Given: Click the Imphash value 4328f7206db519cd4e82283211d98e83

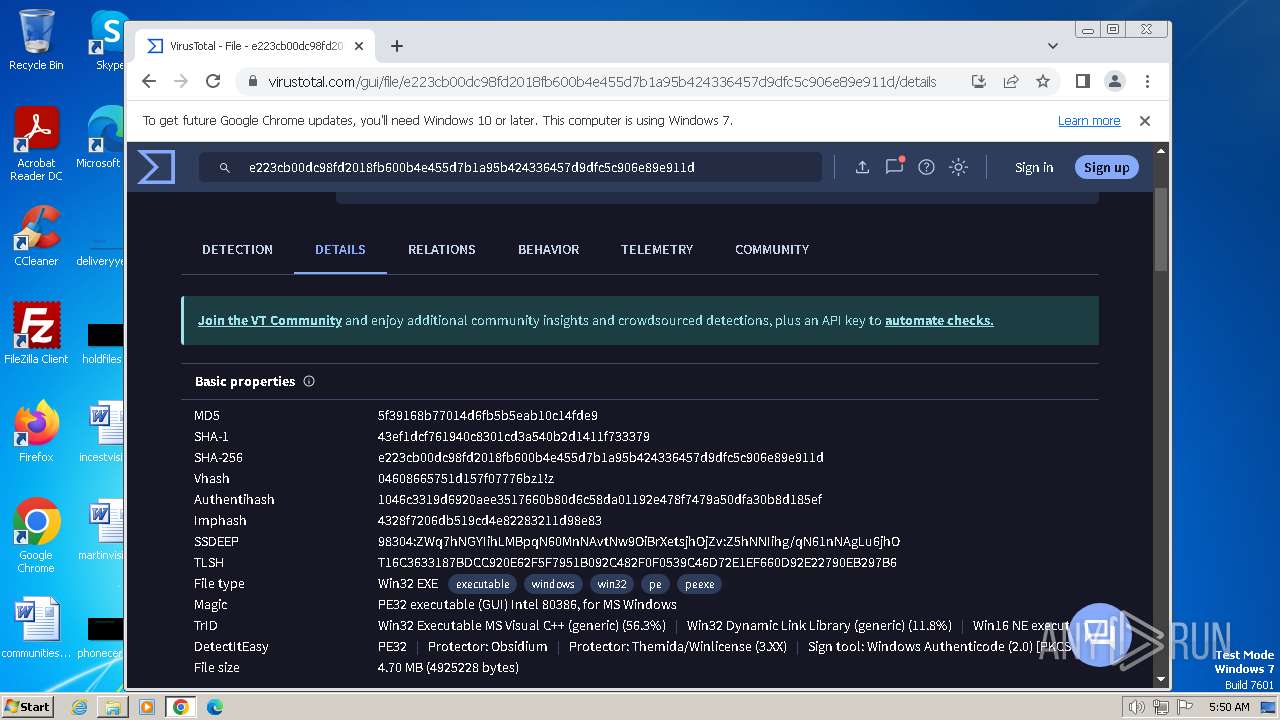Looking at the screenshot, I should point(490,521).
